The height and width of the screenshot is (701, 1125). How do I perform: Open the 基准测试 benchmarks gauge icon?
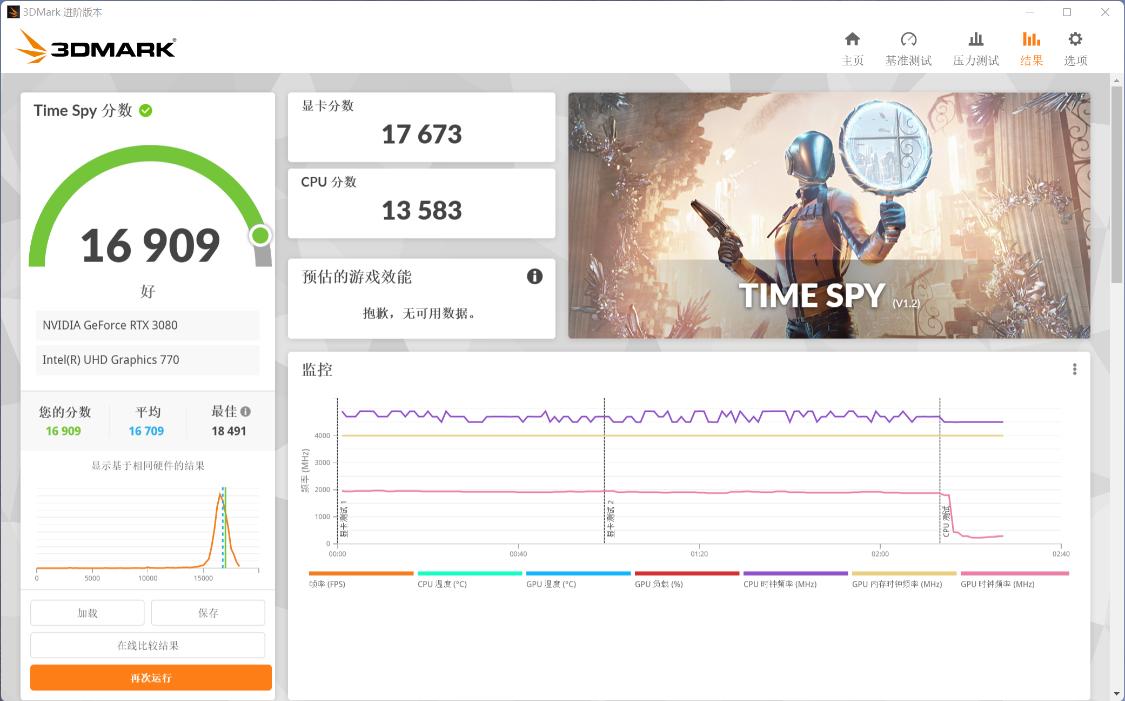908,40
